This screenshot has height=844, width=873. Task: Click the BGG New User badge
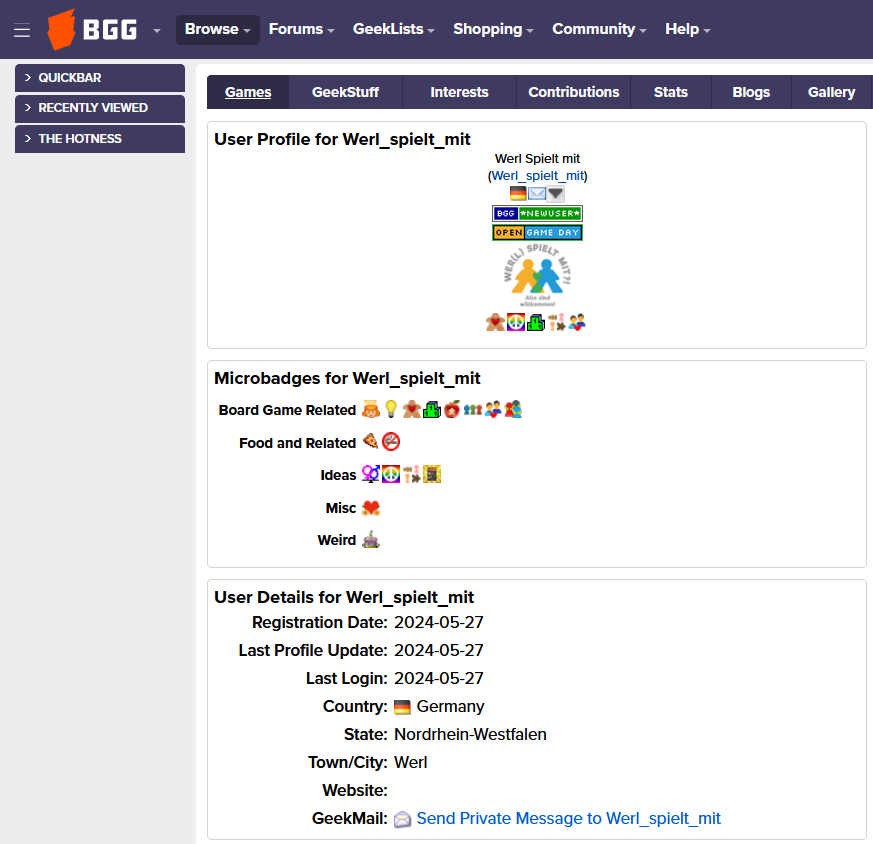point(537,213)
